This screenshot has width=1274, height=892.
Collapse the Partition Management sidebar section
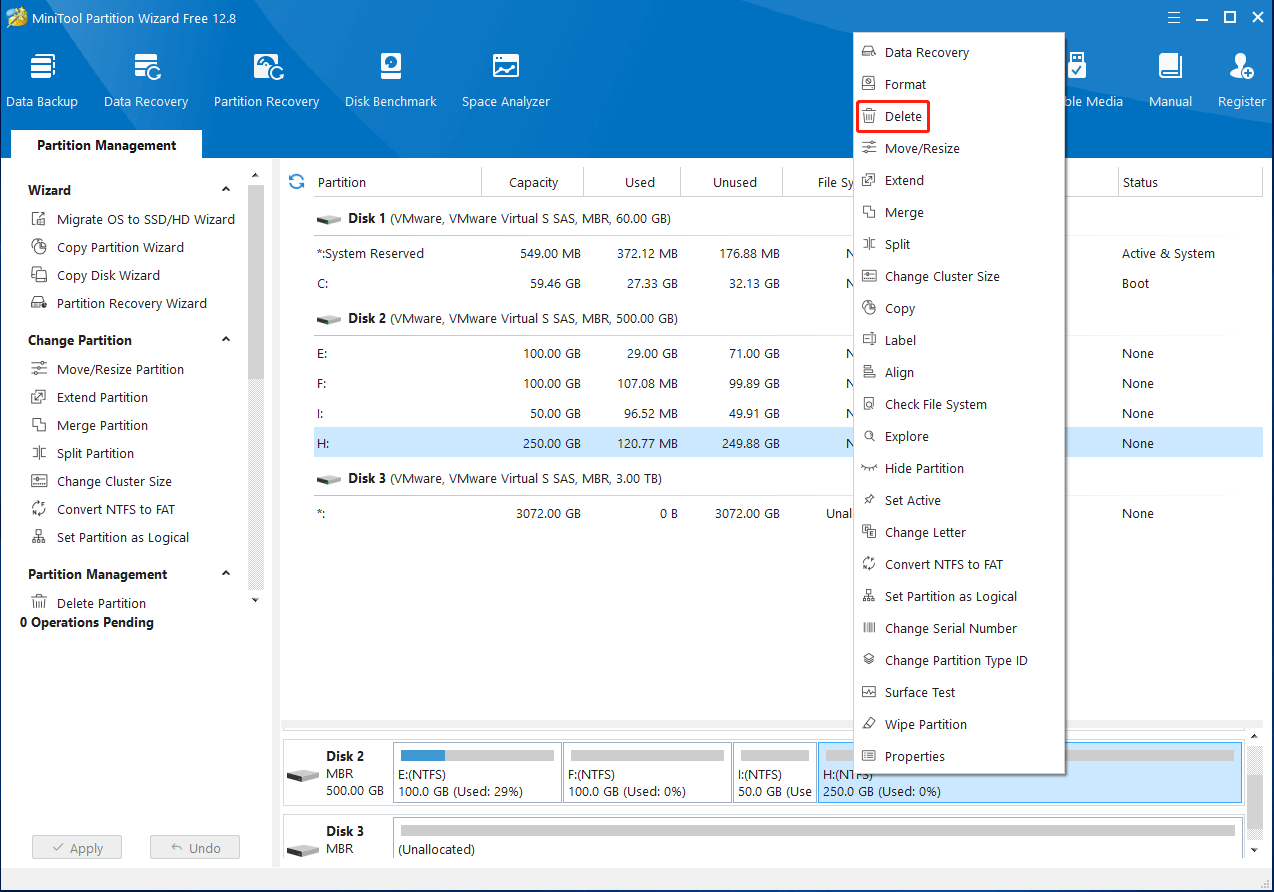click(x=226, y=574)
